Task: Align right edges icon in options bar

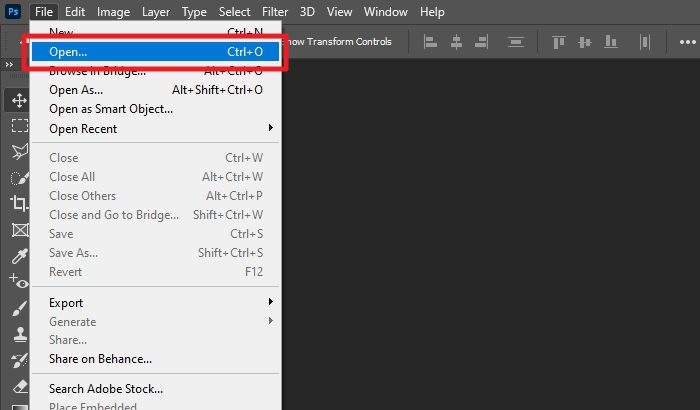Action: point(481,42)
